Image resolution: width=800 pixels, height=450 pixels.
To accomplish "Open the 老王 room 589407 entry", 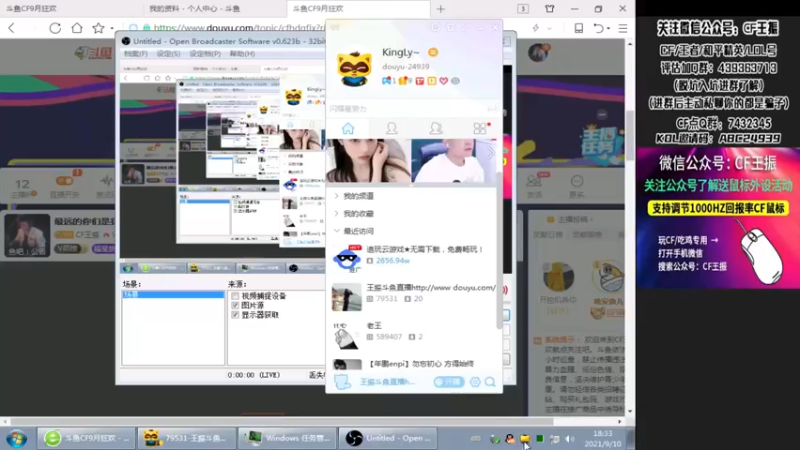I will [x=412, y=335].
